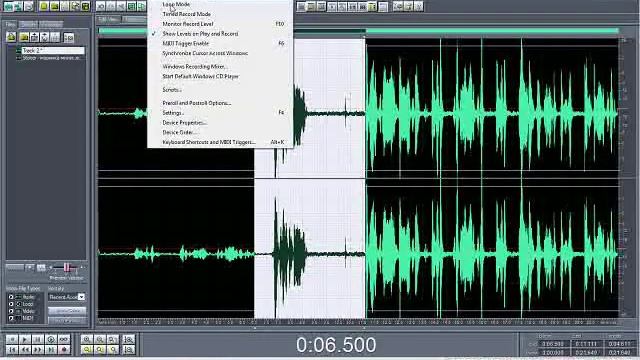Switch to the Favorites tab
The image size is (640, 360).
[x=51, y=24]
